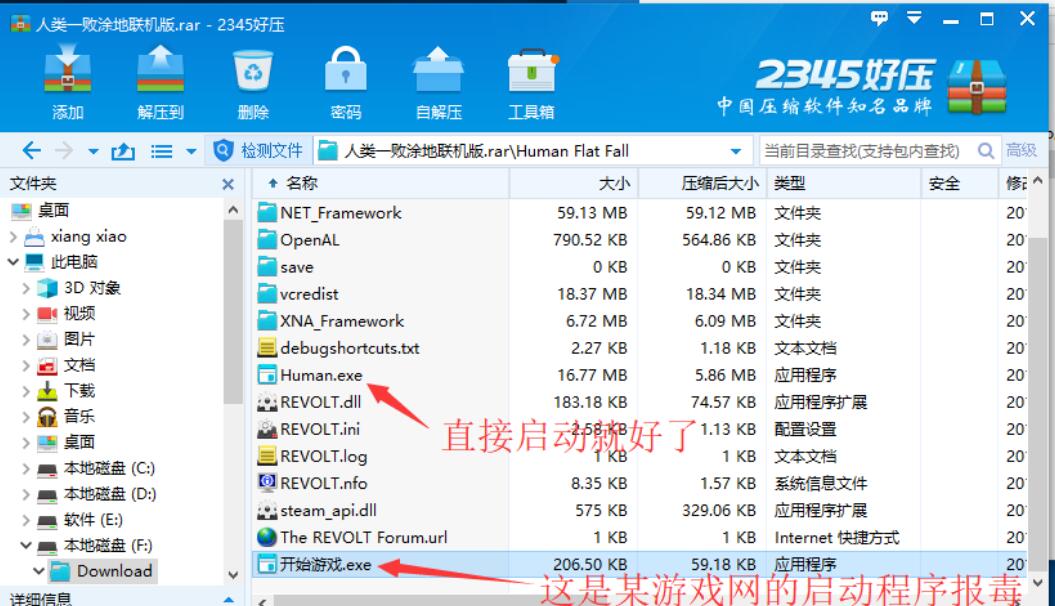Sort by the 类型 column header
Viewport: 1055px width, 606px height.
[x=843, y=183]
